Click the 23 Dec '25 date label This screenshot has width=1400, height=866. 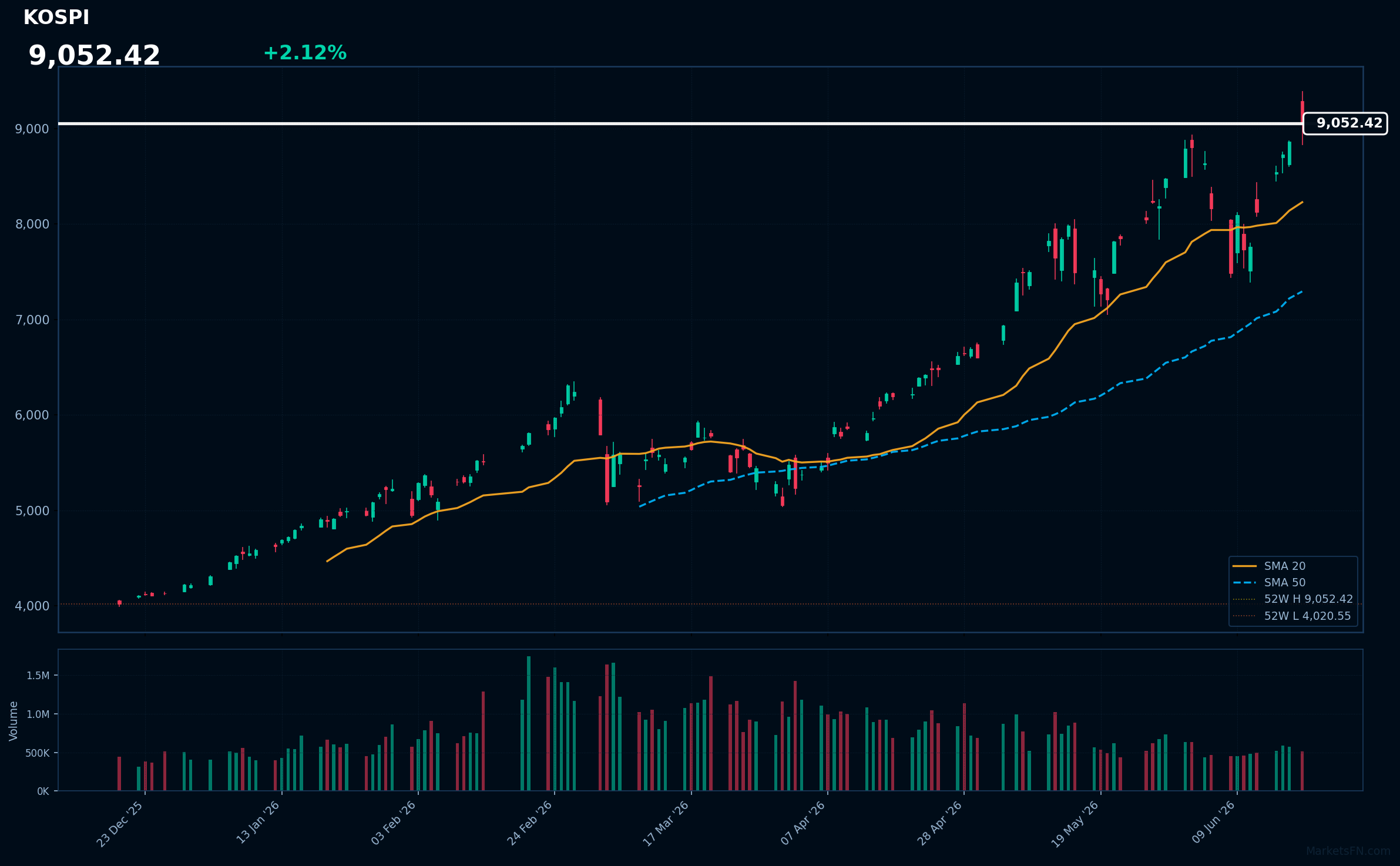[x=120, y=824]
